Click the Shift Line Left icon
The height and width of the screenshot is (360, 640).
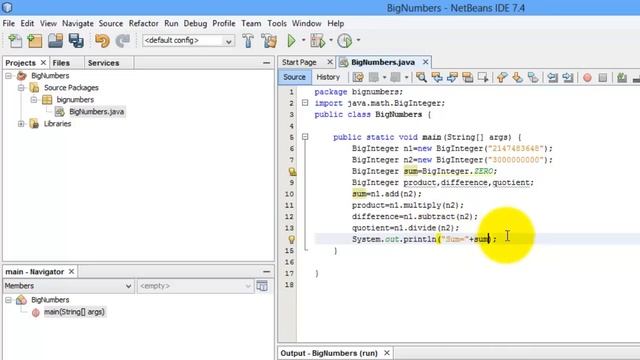pos(553,77)
